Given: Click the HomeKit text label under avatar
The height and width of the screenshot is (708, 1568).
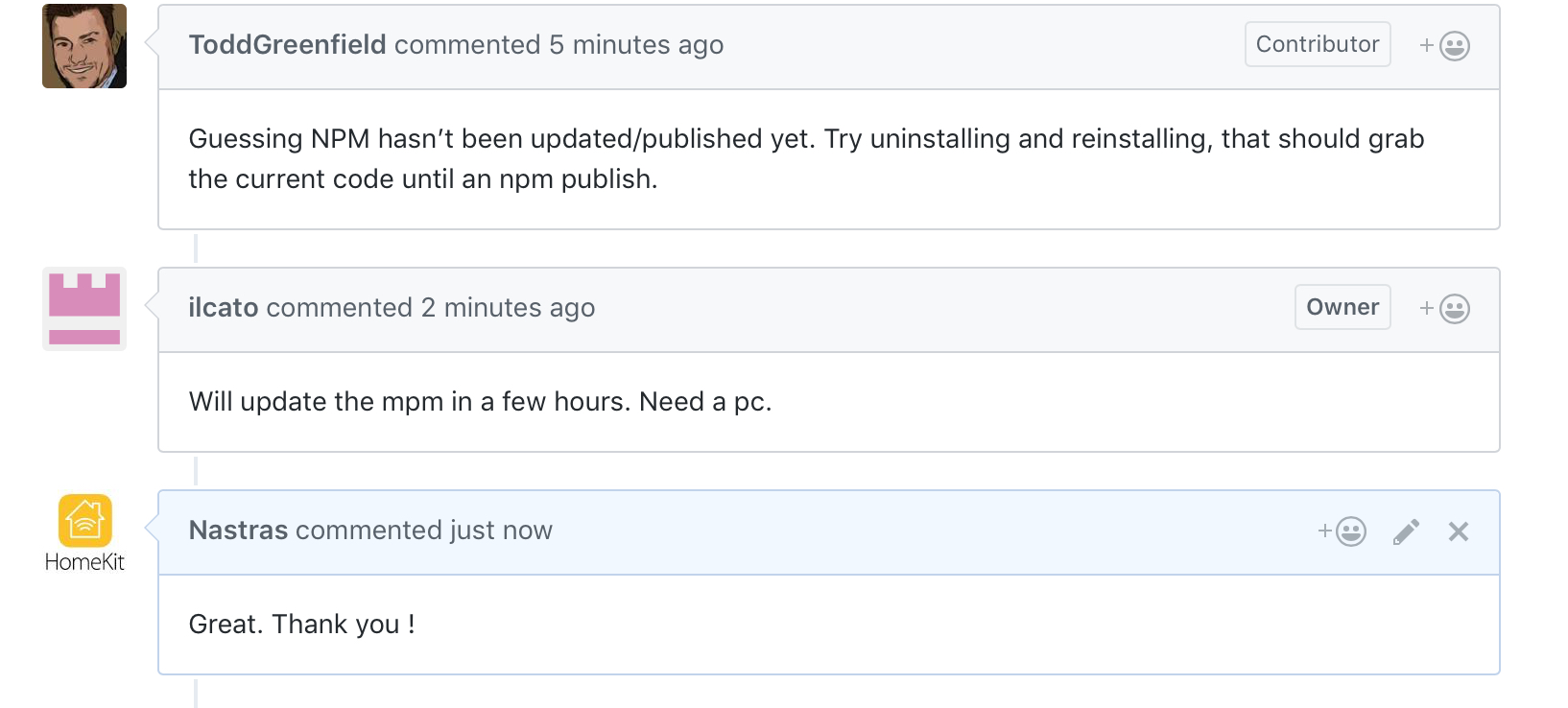Looking at the screenshot, I should click(84, 562).
